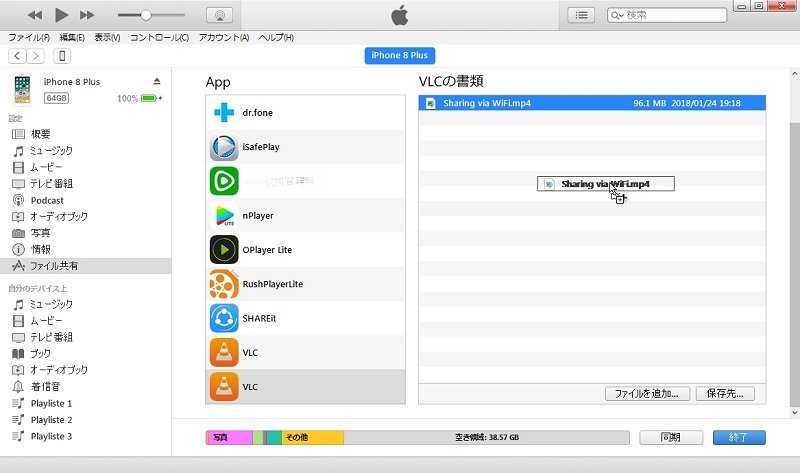This screenshot has width=800, height=473.
Task: Go back with the left arrow button
Action: [17, 56]
